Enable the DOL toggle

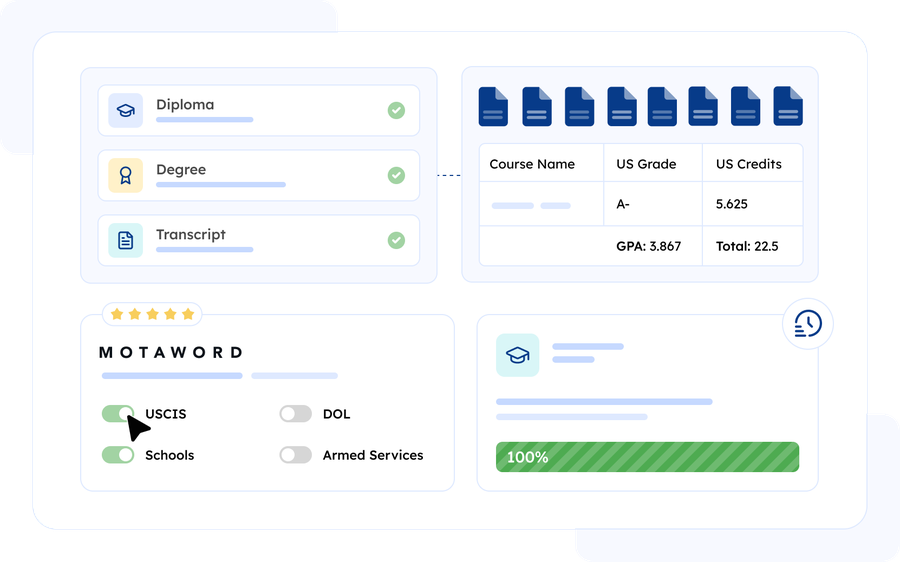click(x=296, y=413)
